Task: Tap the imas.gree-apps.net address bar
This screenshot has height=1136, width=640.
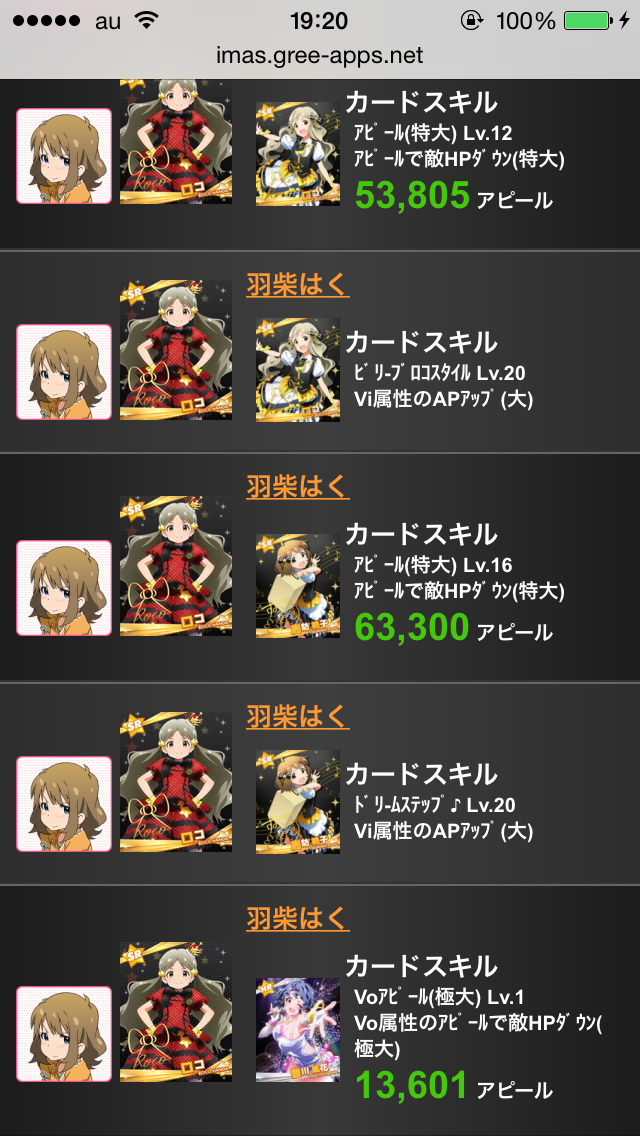Action: pyautogui.click(x=320, y=55)
